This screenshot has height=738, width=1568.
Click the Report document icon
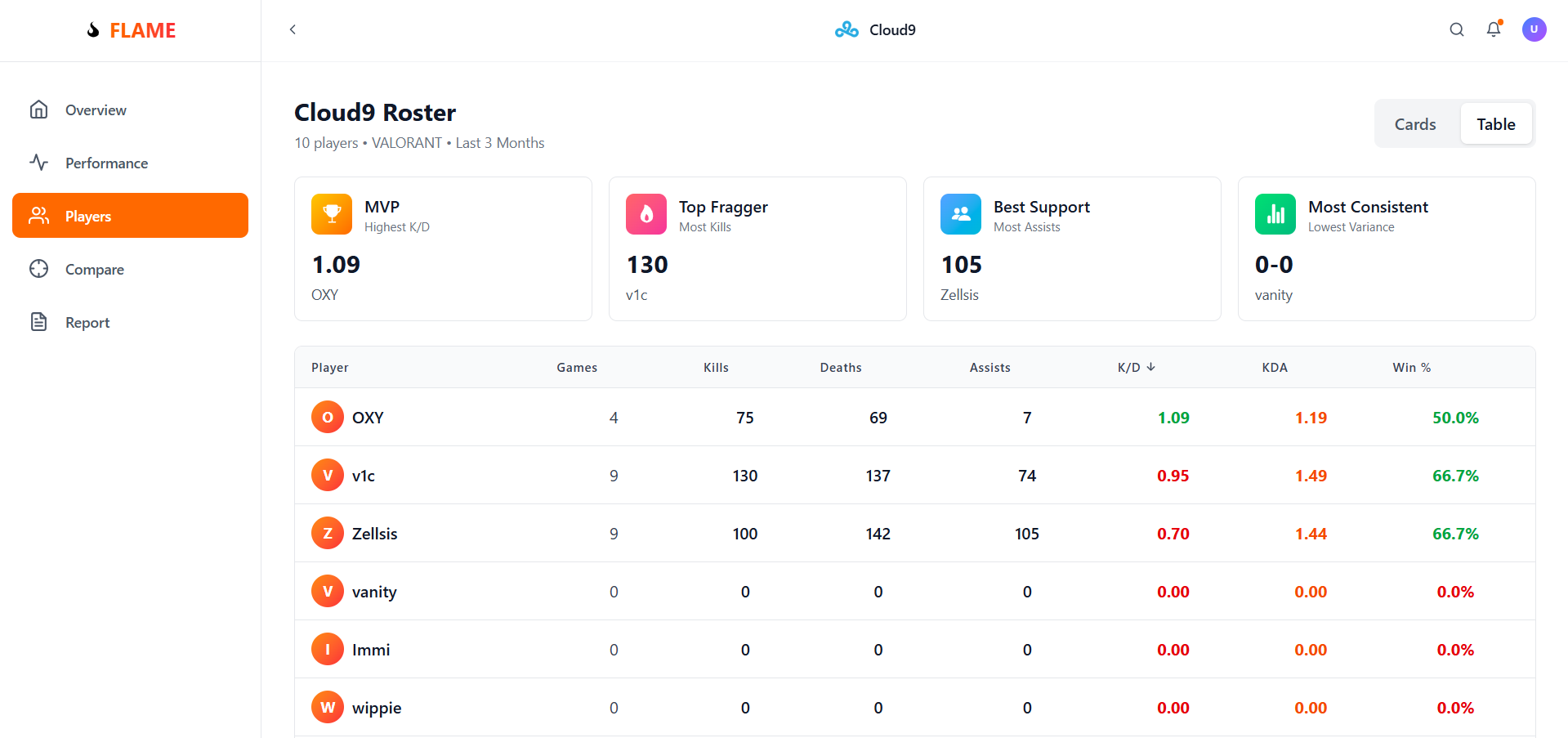(x=38, y=322)
